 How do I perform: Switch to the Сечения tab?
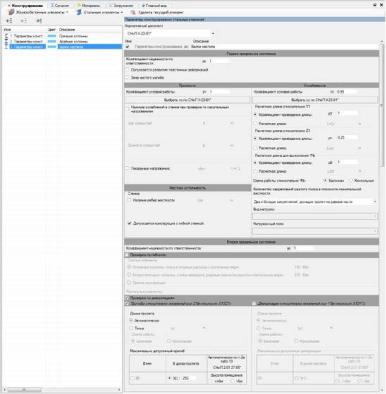(60, 6)
